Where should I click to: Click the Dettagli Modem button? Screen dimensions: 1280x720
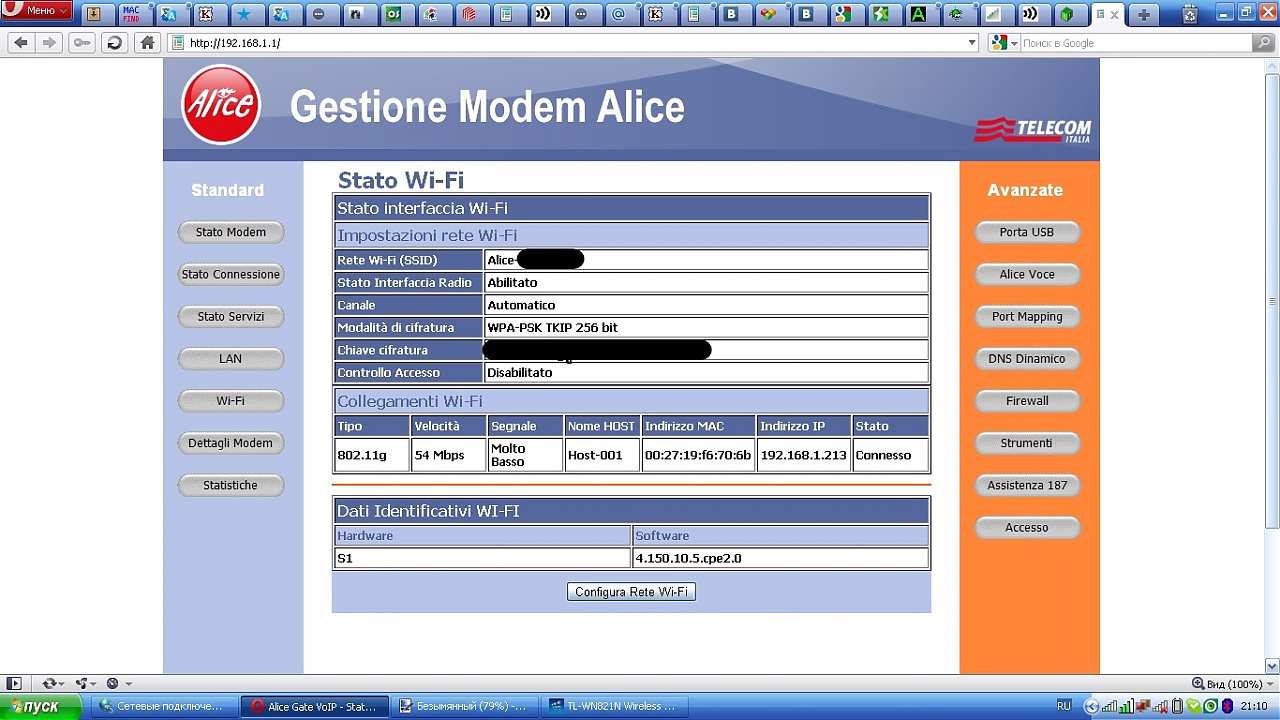click(x=230, y=443)
